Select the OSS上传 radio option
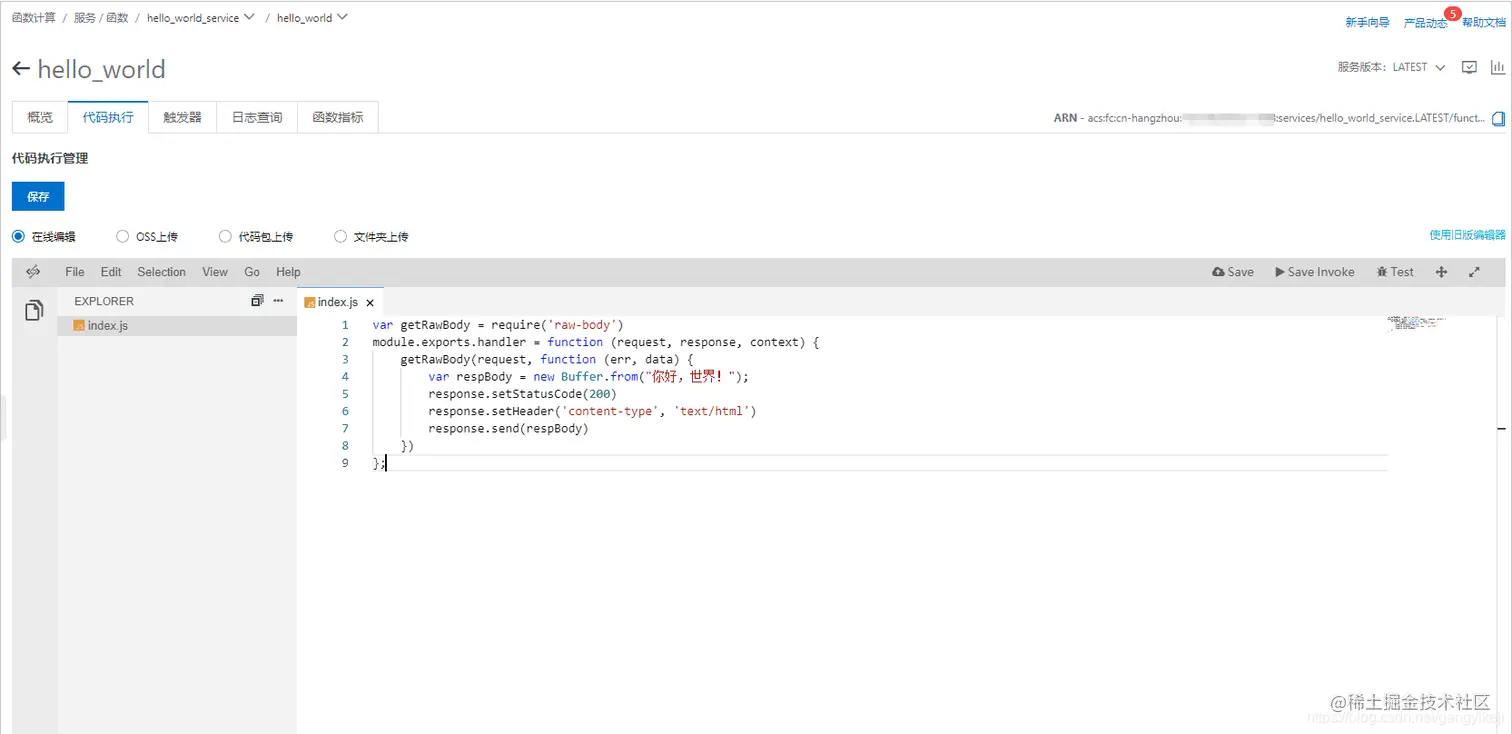This screenshot has width=1512, height=734. [x=122, y=237]
